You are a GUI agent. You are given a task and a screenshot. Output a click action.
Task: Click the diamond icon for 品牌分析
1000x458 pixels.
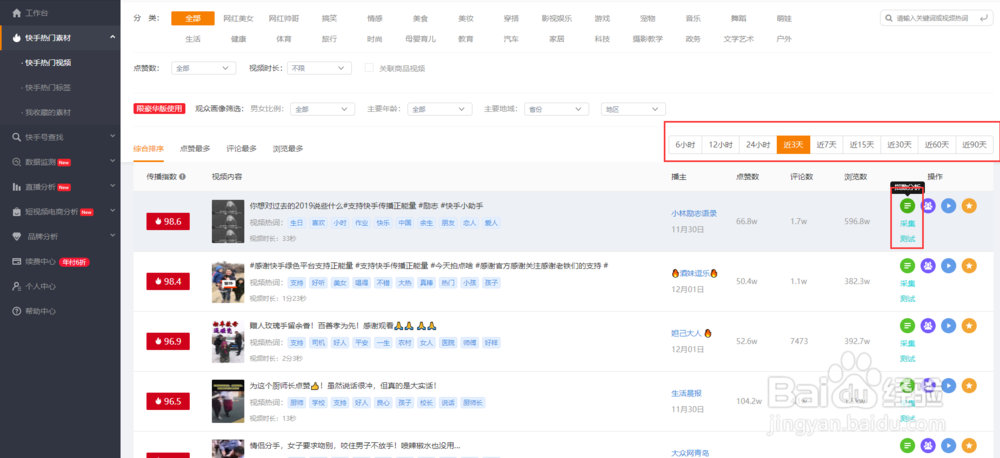[17, 237]
